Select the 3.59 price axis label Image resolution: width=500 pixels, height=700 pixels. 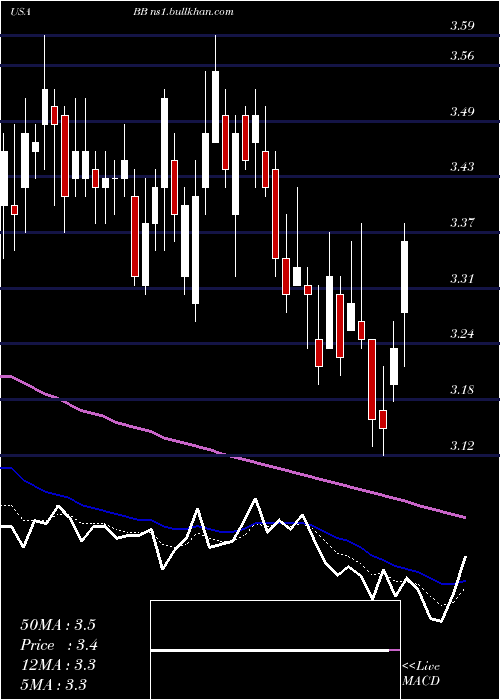click(462, 26)
